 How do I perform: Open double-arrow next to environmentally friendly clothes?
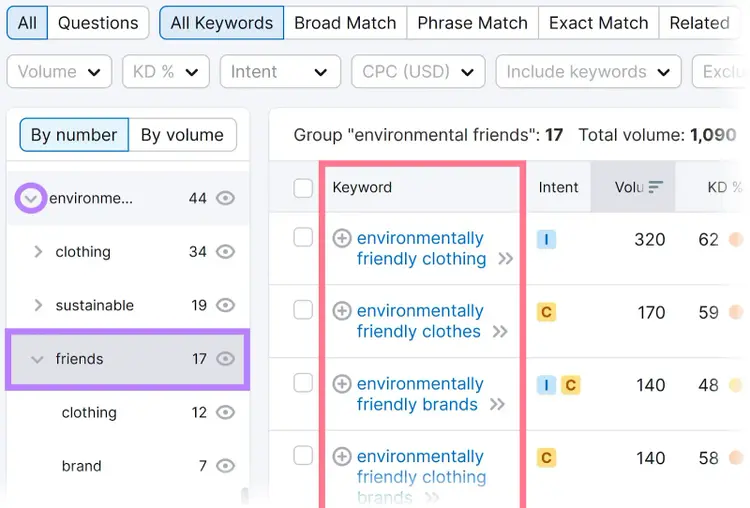click(500, 331)
